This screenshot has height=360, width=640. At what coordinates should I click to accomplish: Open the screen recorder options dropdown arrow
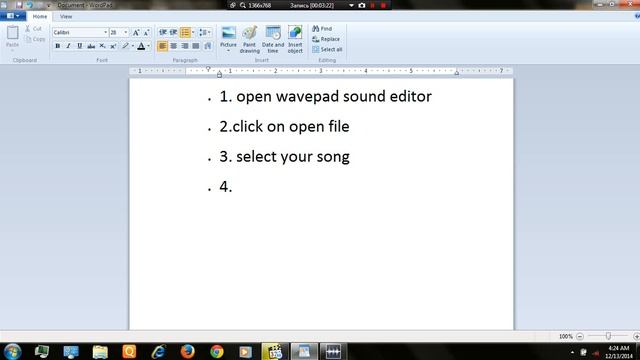coord(351,5)
